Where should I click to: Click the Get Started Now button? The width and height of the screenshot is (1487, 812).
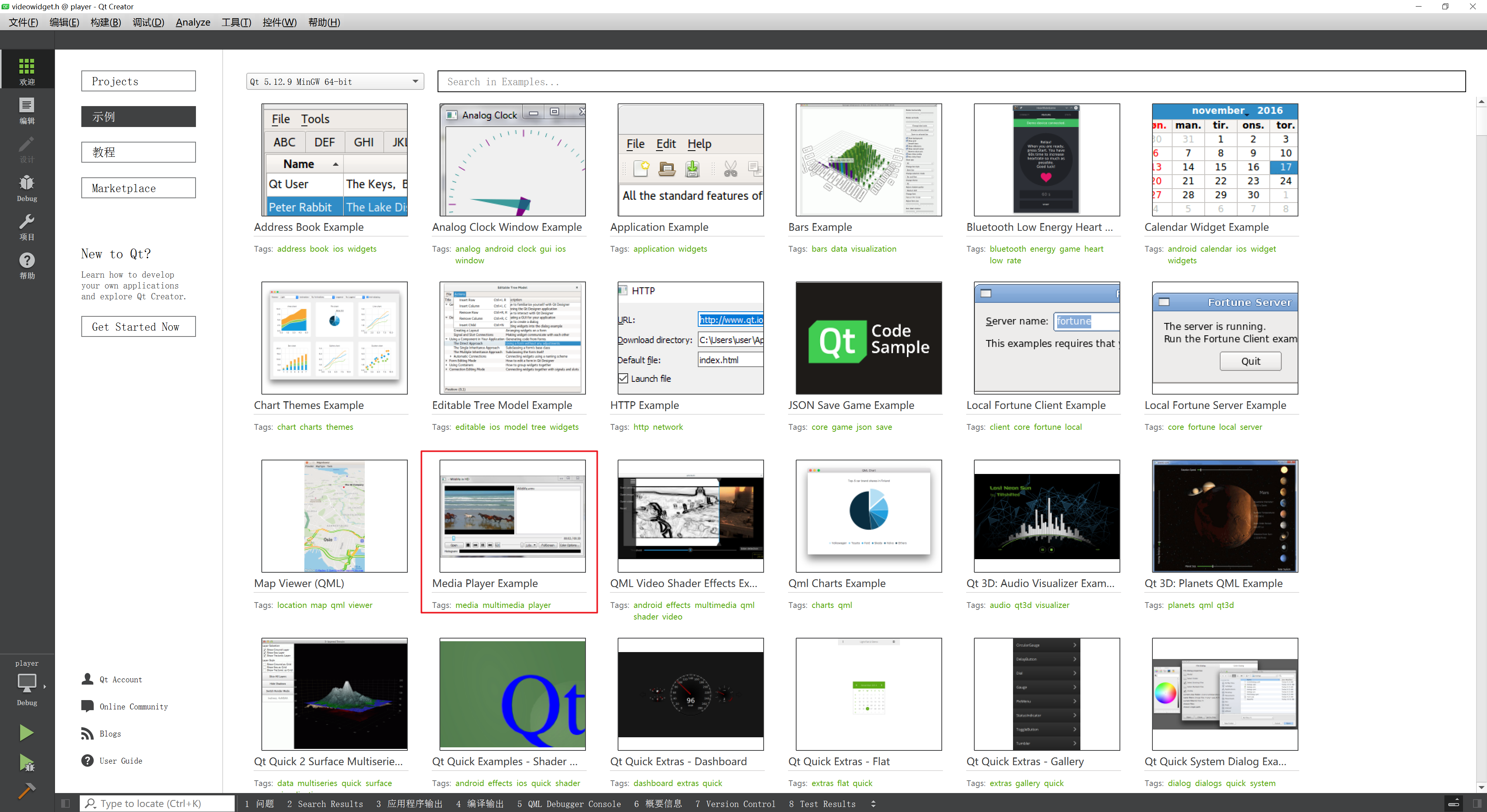tap(138, 327)
